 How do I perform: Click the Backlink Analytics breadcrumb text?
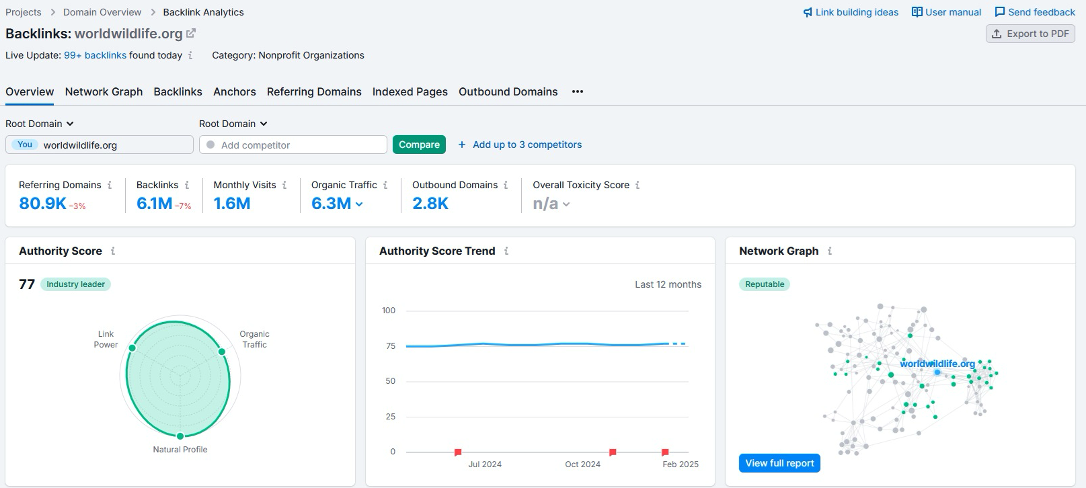[204, 12]
